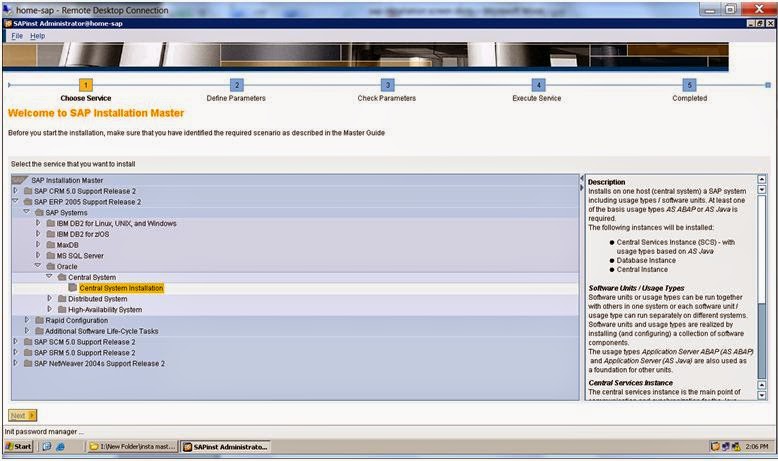Expand the Rapid Configuration node
Viewport: 778px width, 461px height.
[x=27, y=320]
